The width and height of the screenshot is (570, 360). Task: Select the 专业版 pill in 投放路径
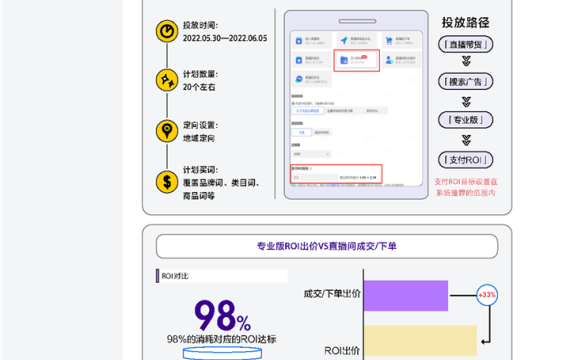pos(466,120)
